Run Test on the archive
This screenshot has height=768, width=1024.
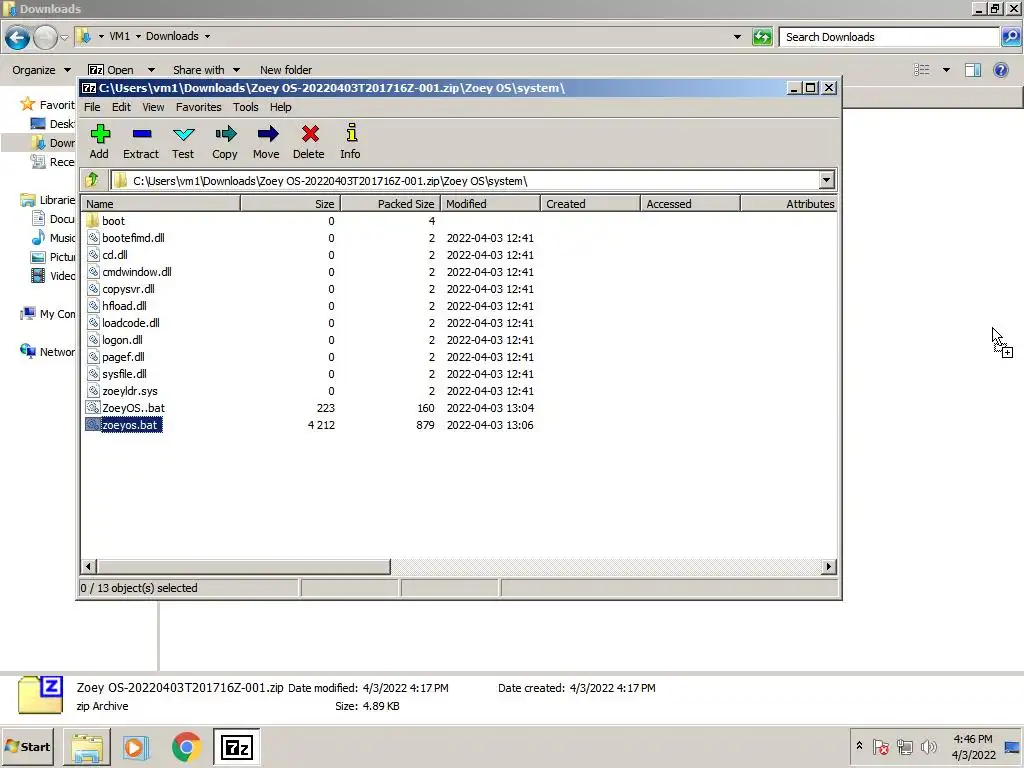pos(184,135)
